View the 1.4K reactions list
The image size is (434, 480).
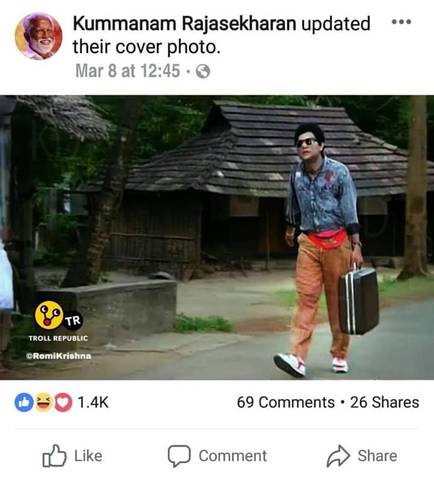pyautogui.click(x=93, y=402)
